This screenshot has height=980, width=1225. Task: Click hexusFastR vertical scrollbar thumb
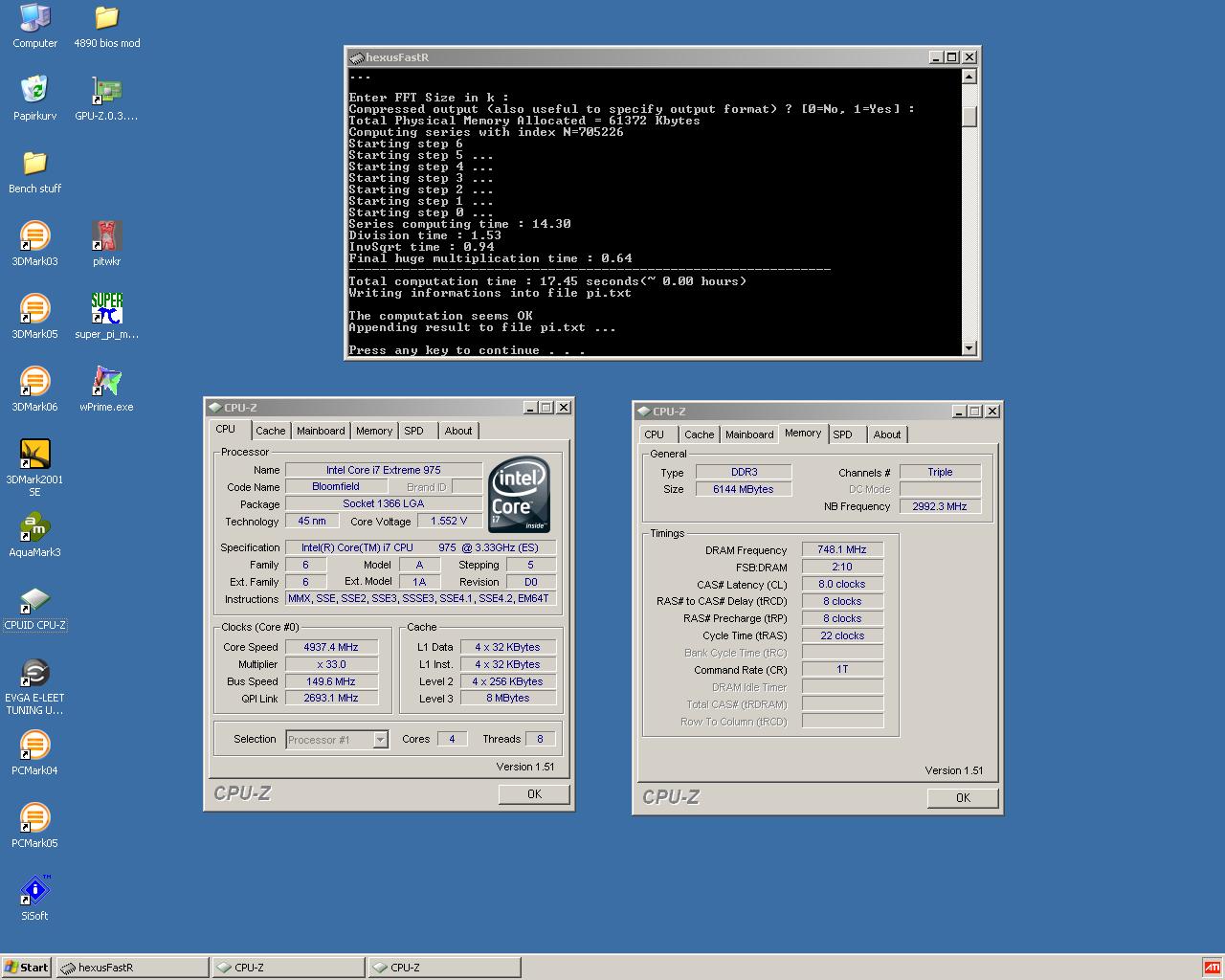pos(969,116)
